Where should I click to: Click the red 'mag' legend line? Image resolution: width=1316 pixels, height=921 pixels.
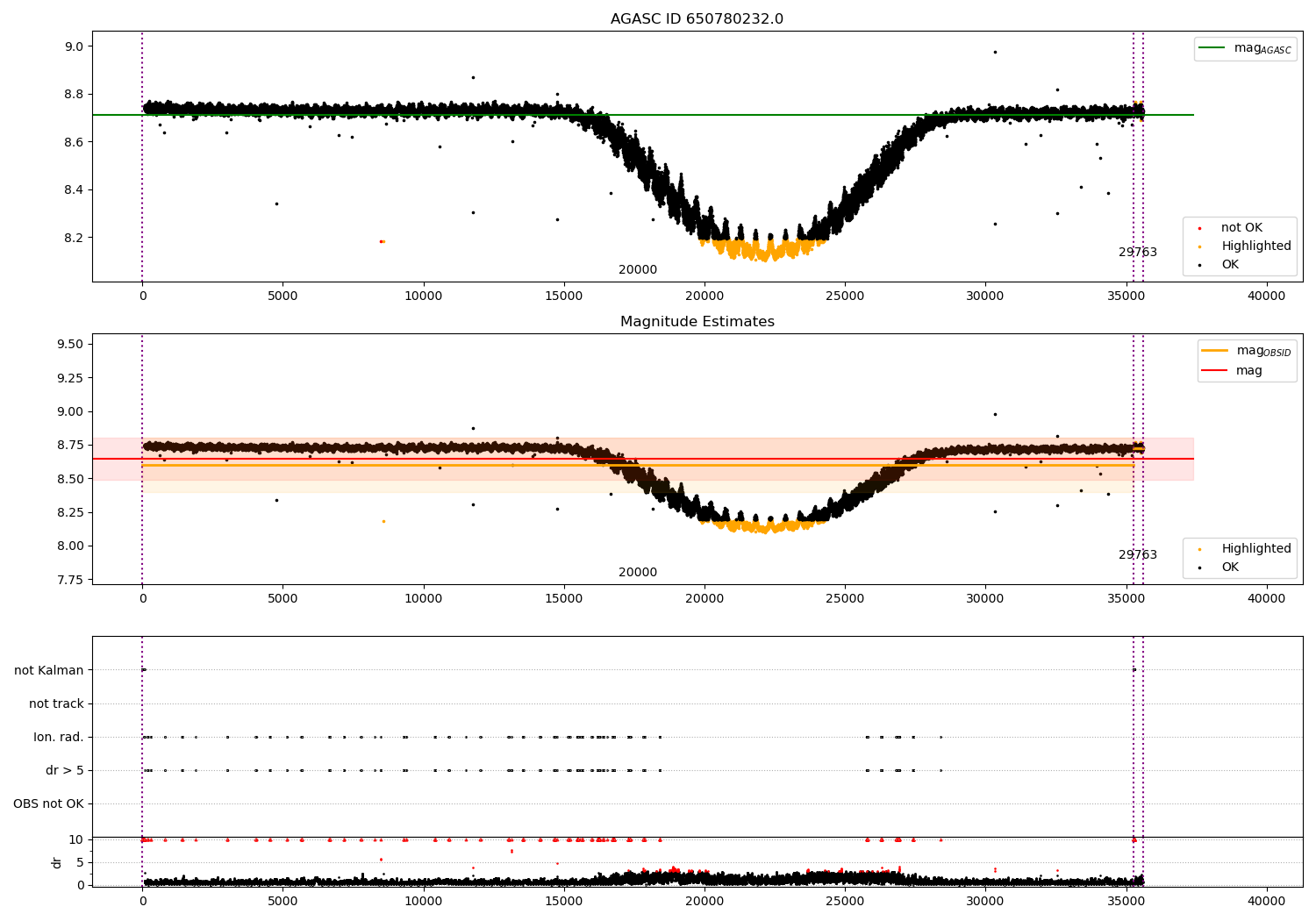(x=1215, y=371)
